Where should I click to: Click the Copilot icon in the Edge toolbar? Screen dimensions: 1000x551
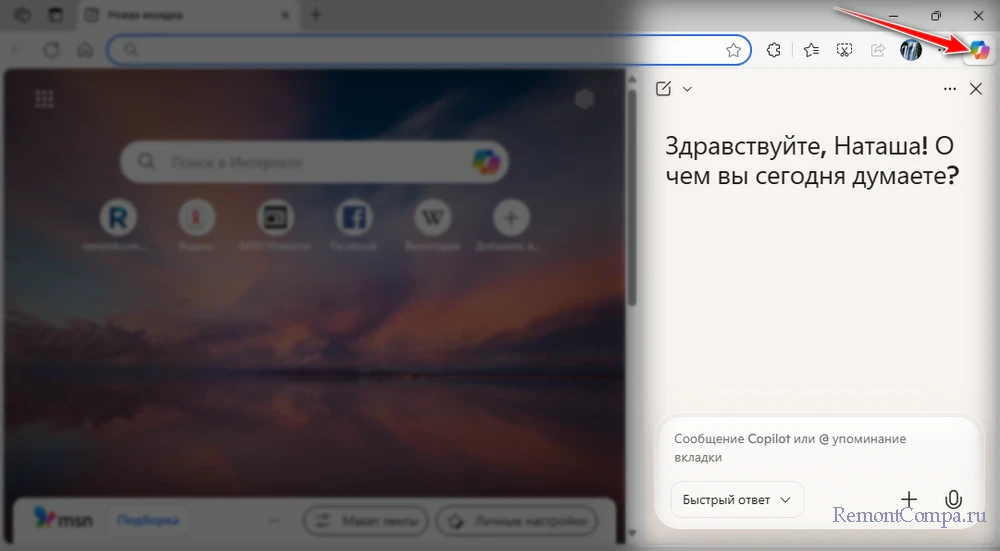pos(979,50)
